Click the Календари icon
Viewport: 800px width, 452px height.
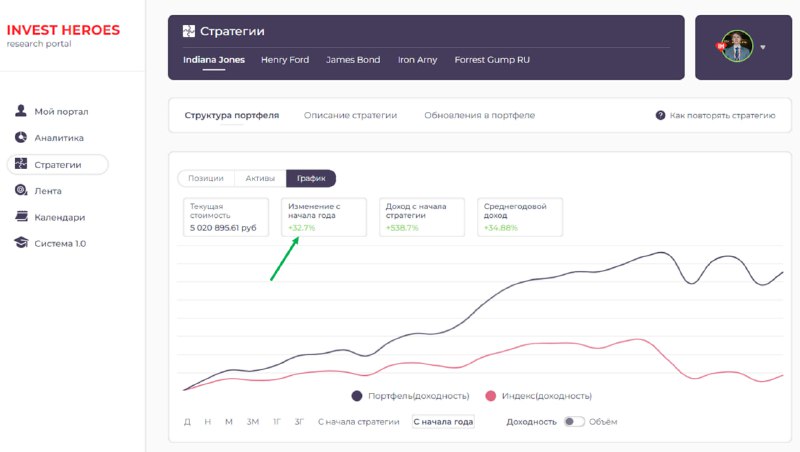(21, 216)
